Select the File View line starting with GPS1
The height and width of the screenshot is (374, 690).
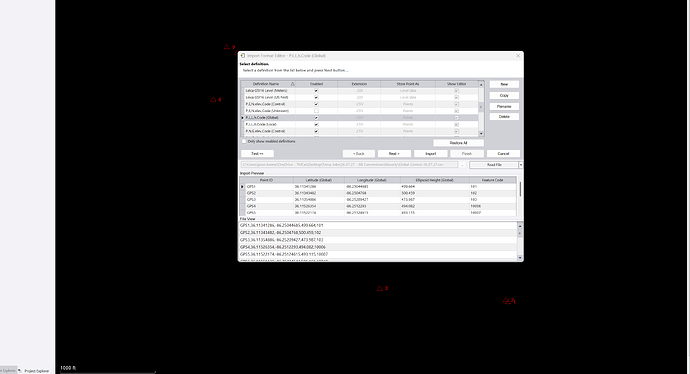point(378,225)
